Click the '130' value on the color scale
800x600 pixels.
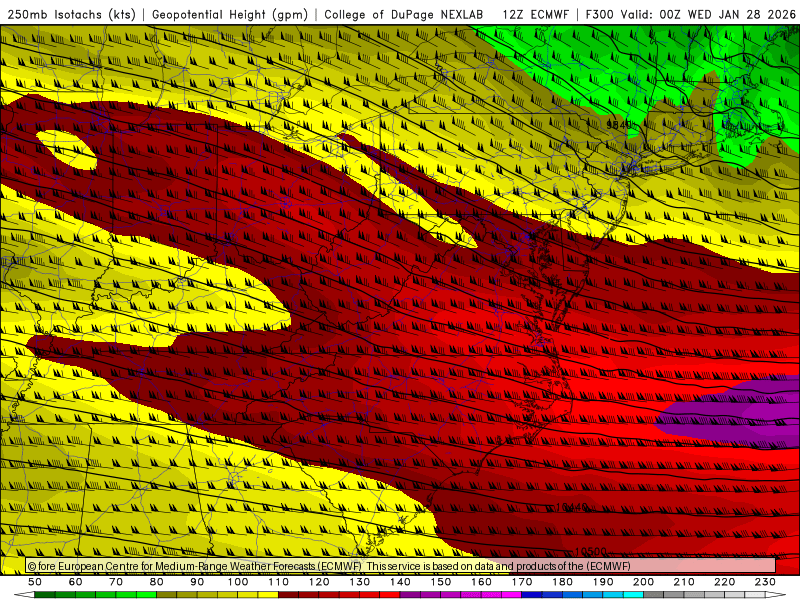point(360,582)
